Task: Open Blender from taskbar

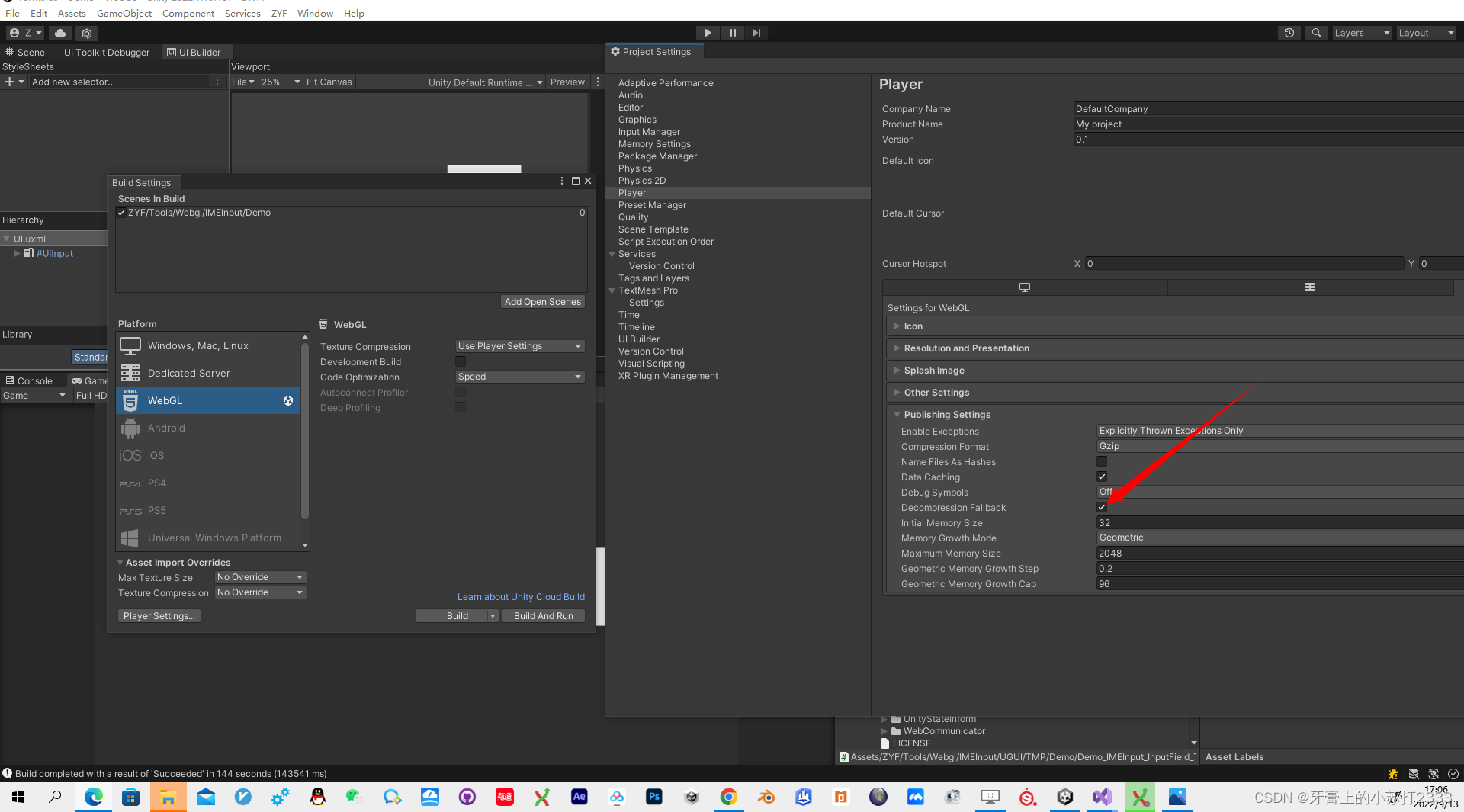Action: coord(766,797)
